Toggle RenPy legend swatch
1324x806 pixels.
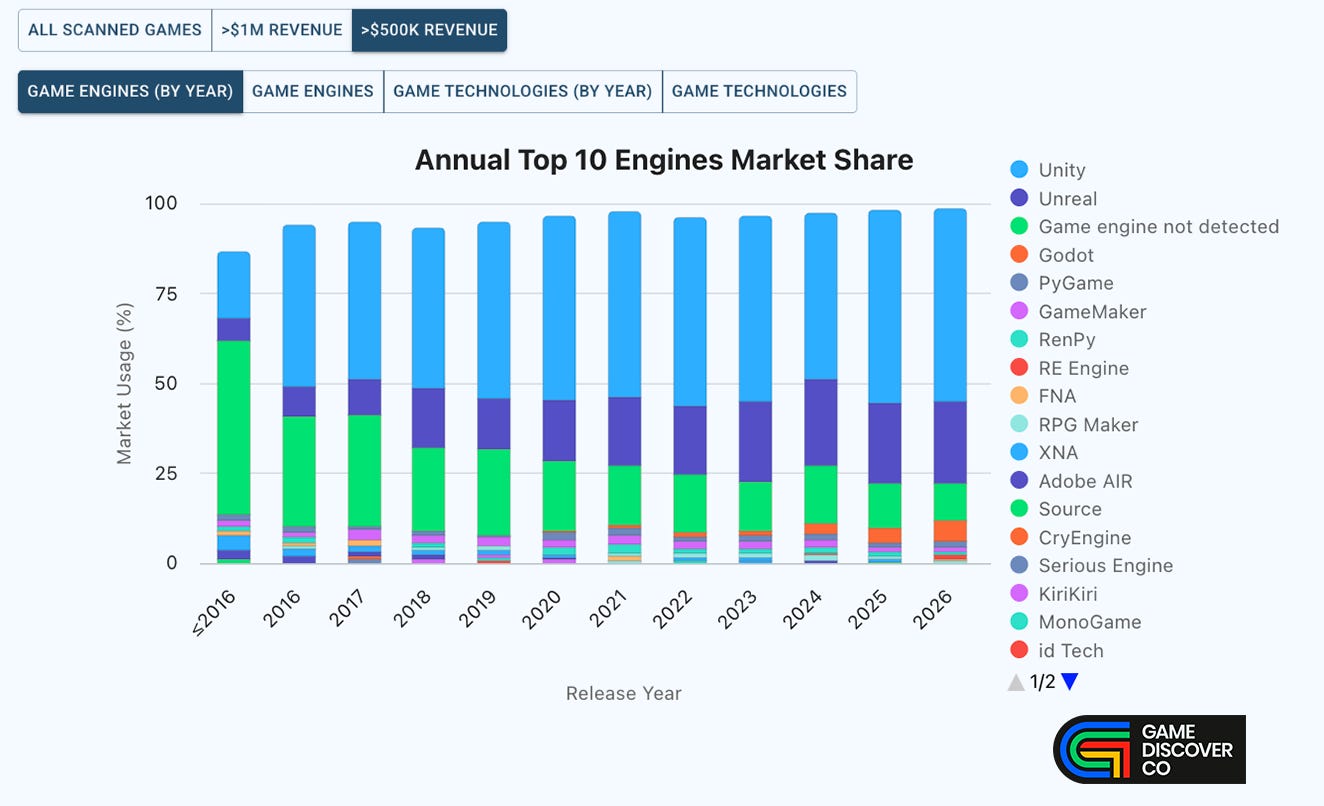click(1019, 340)
